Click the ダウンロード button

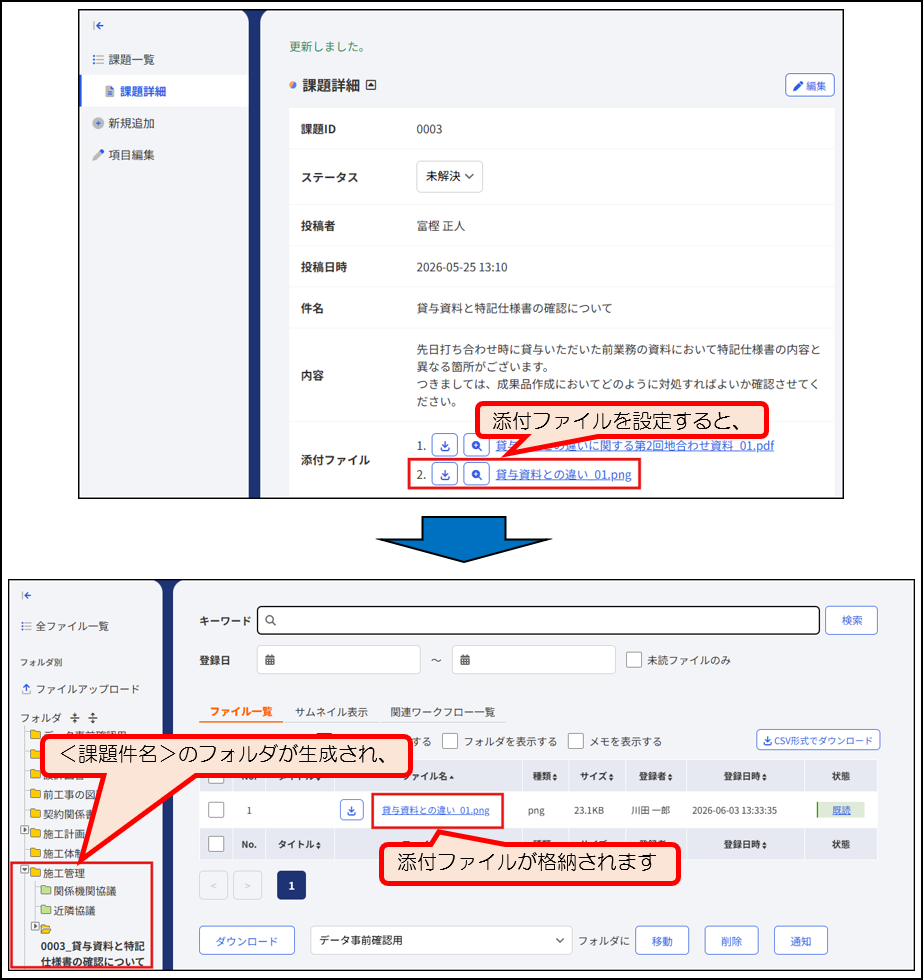247,941
